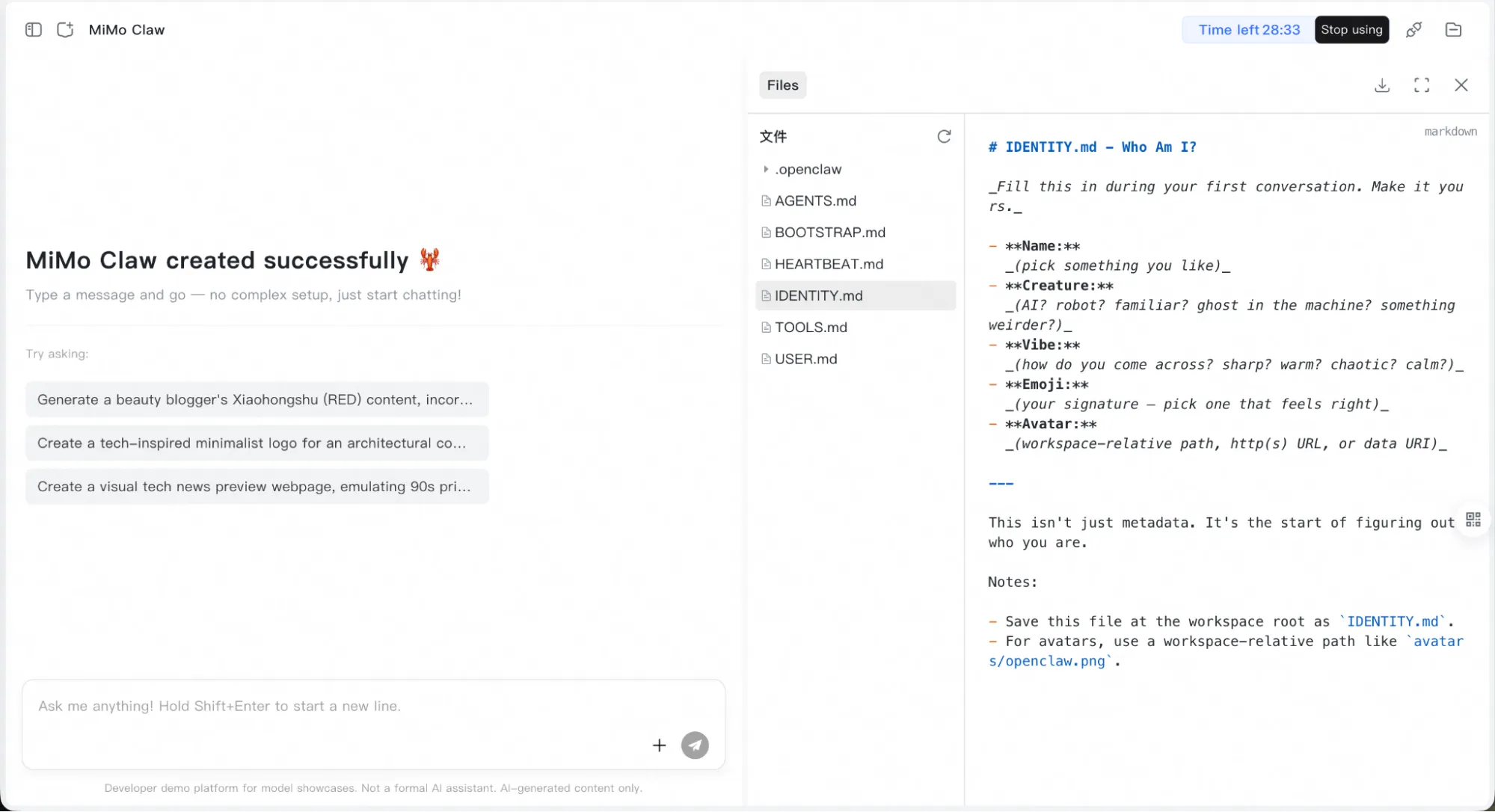
Task: Open AGENTS.md in the file tree
Action: click(815, 201)
